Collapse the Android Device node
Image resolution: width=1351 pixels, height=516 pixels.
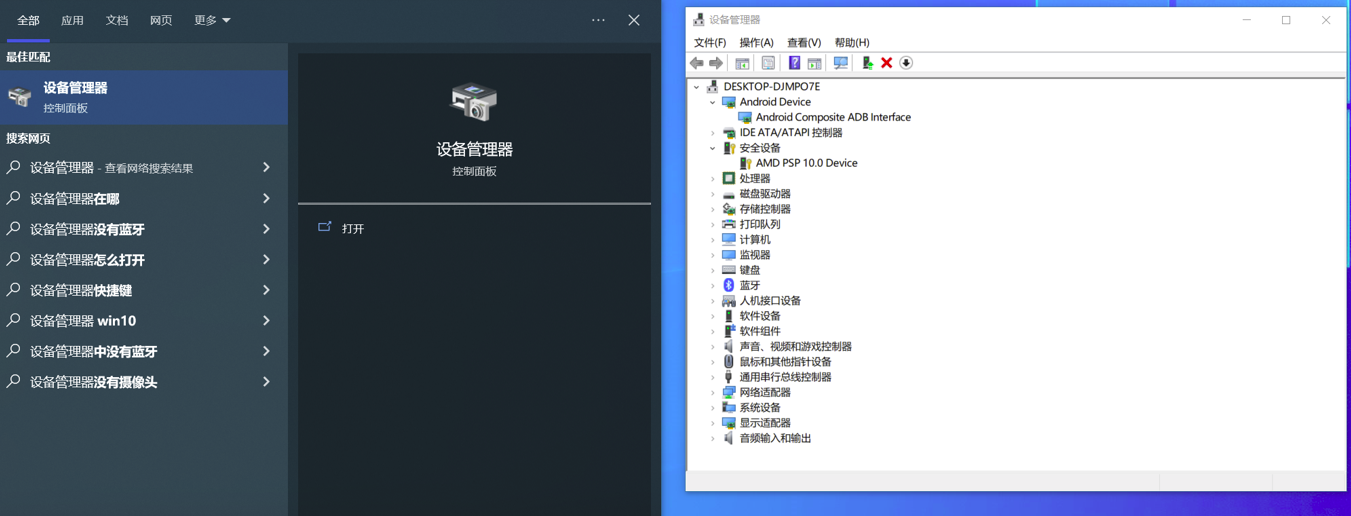(713, 102)
